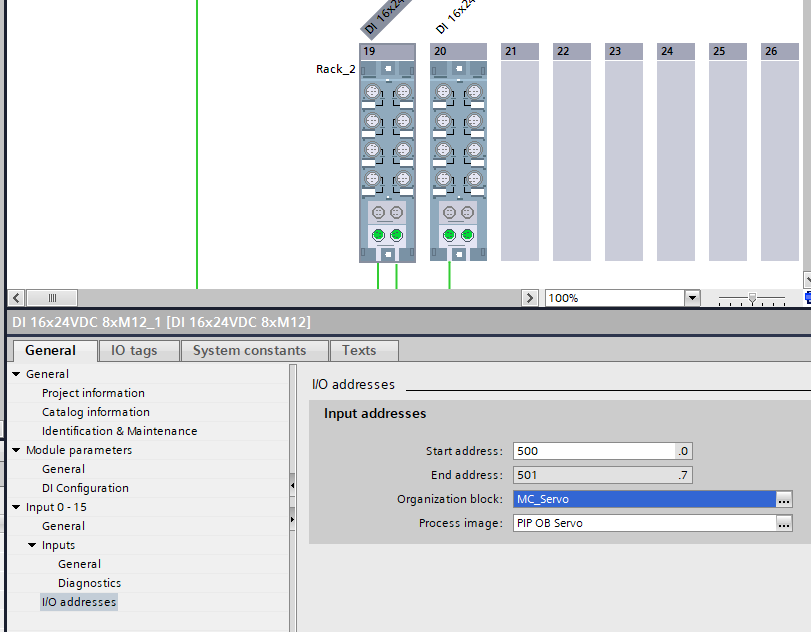This screenshot has height=632, width=811.
Task: Adjust the zoom slider handle
Action: point(752,297)
